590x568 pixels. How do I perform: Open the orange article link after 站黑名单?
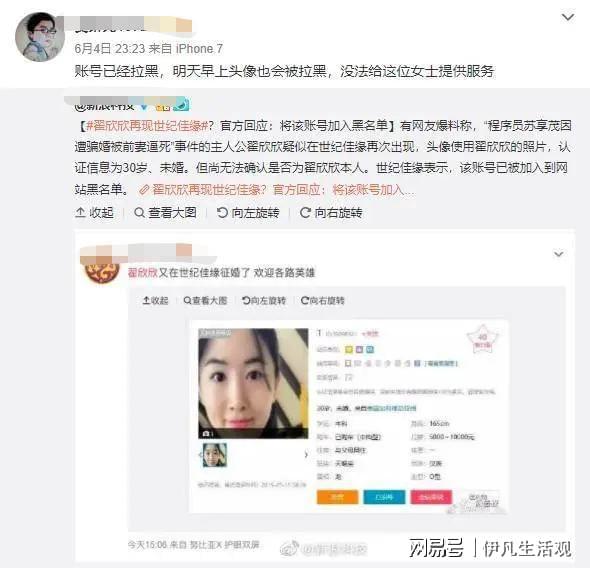coord(277,190)
